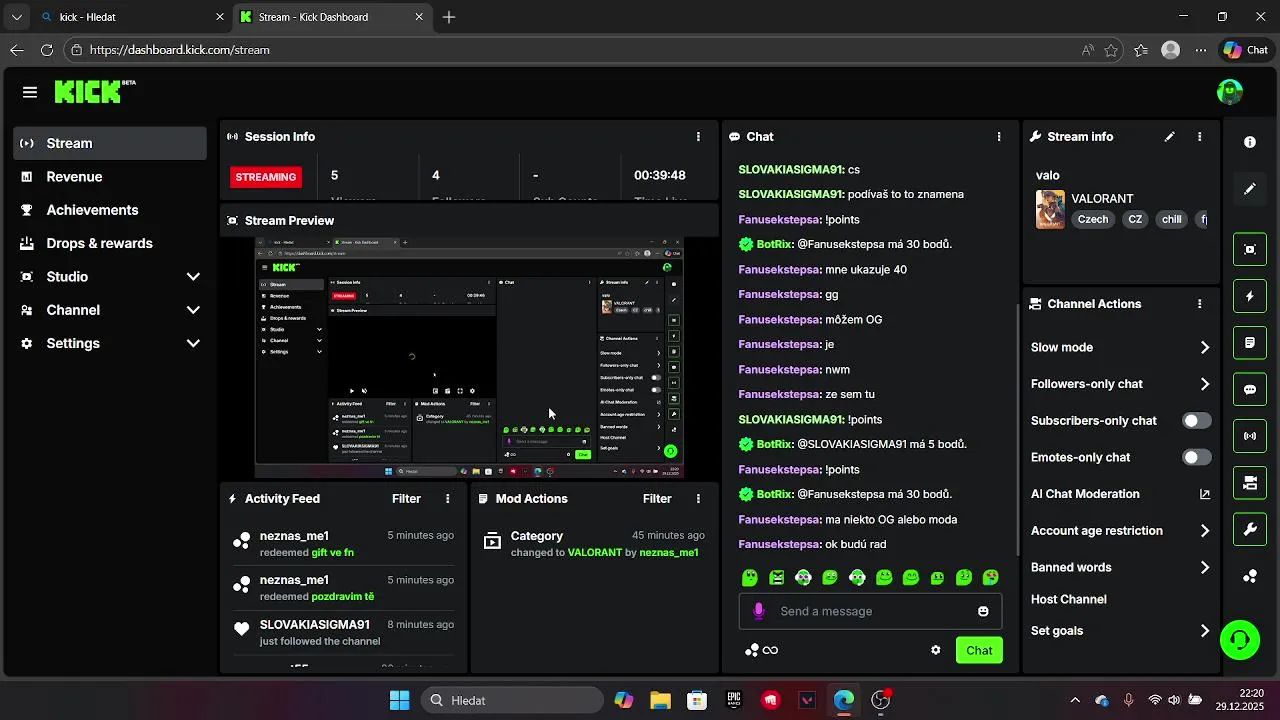Edit stream info with the pencil in the Stream info header
The image size is (1280, 720).
(x=1170, y=137)
